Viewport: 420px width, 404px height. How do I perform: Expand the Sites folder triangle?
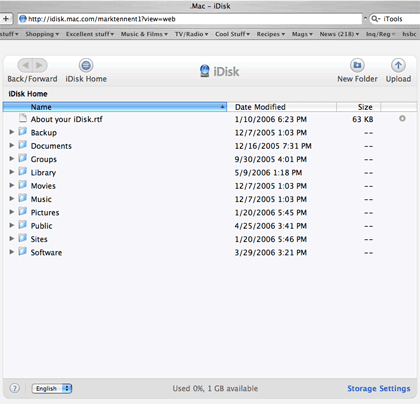[x=12, y=239]
